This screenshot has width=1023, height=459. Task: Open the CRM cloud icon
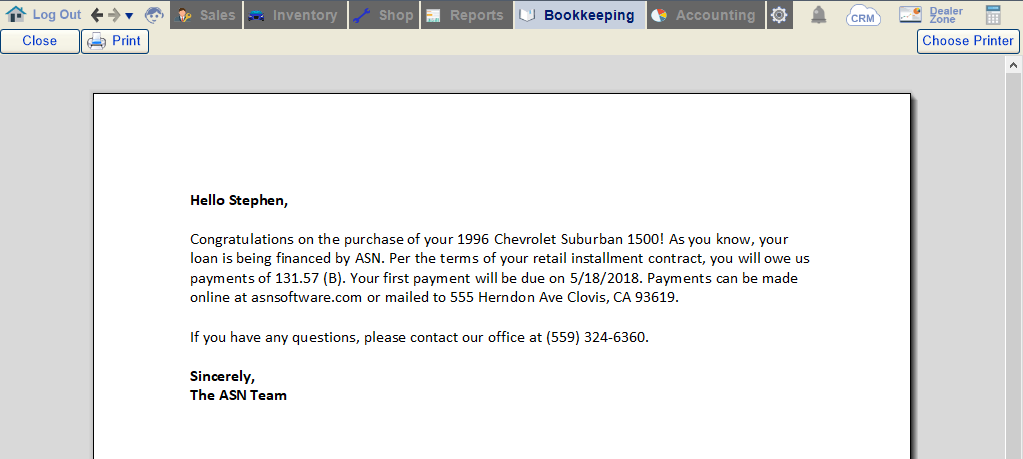(863, 15)
